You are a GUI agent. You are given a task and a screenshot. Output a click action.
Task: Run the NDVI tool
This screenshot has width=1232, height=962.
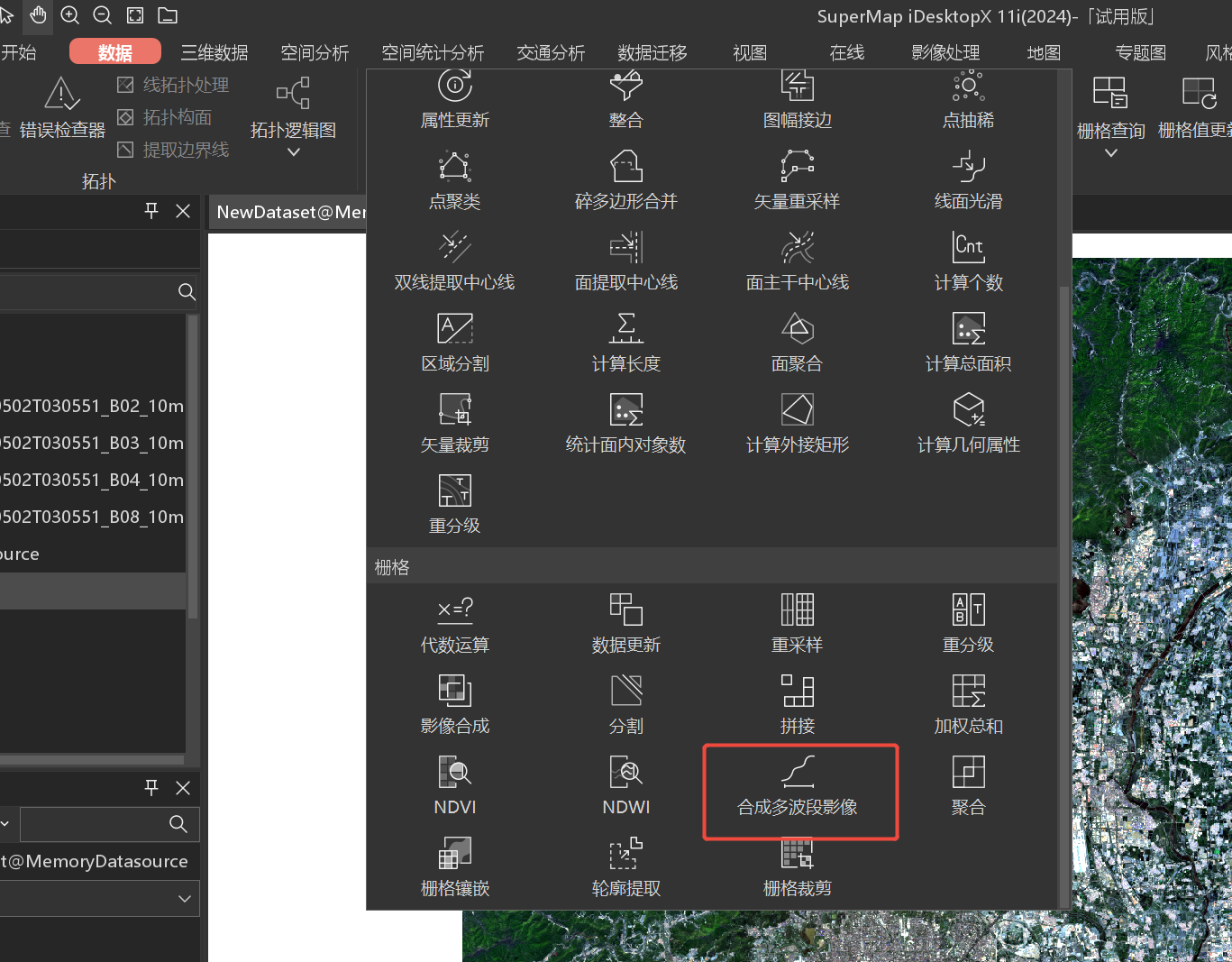[x=455, y=787]
